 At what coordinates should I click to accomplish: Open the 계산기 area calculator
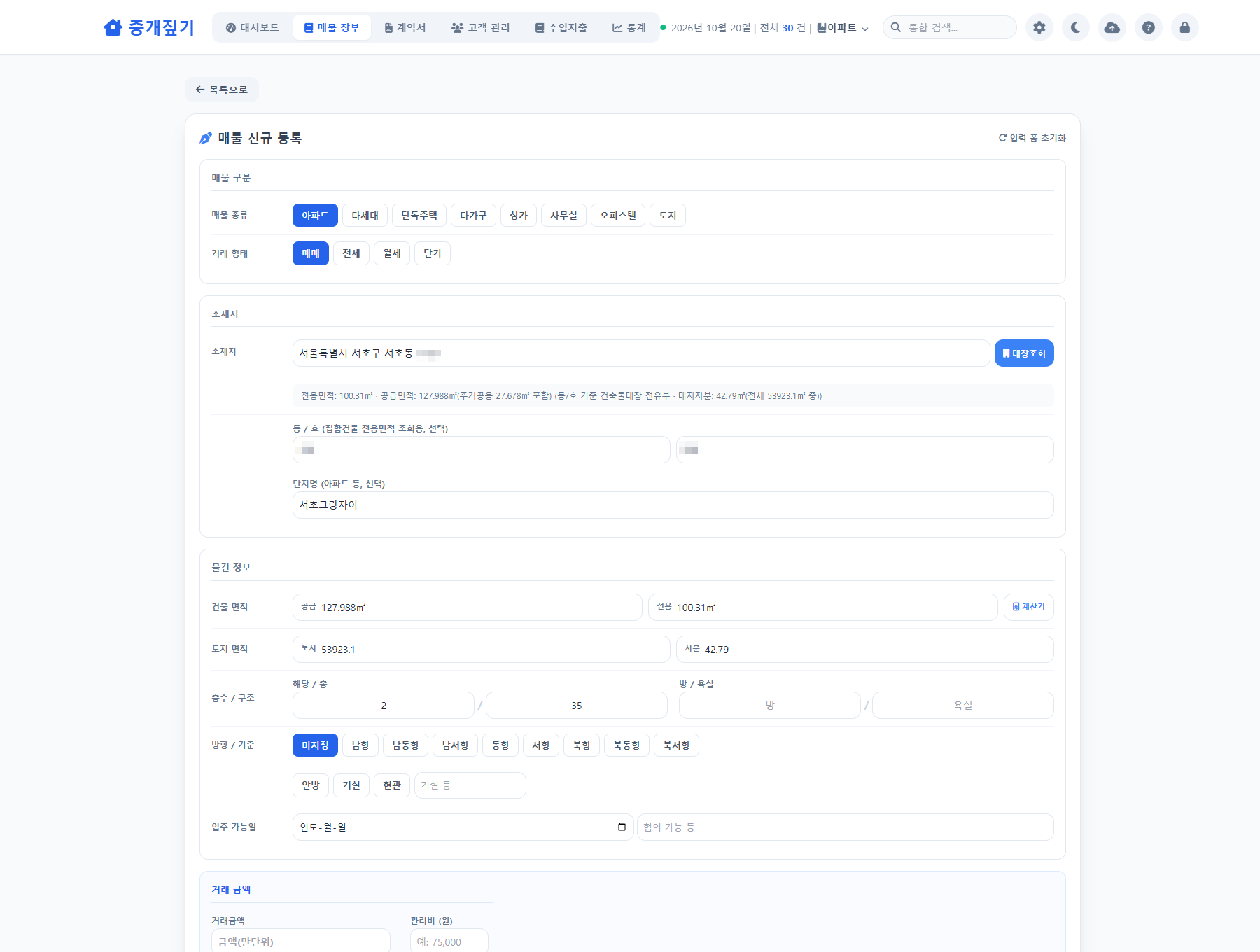(1029, 607)
